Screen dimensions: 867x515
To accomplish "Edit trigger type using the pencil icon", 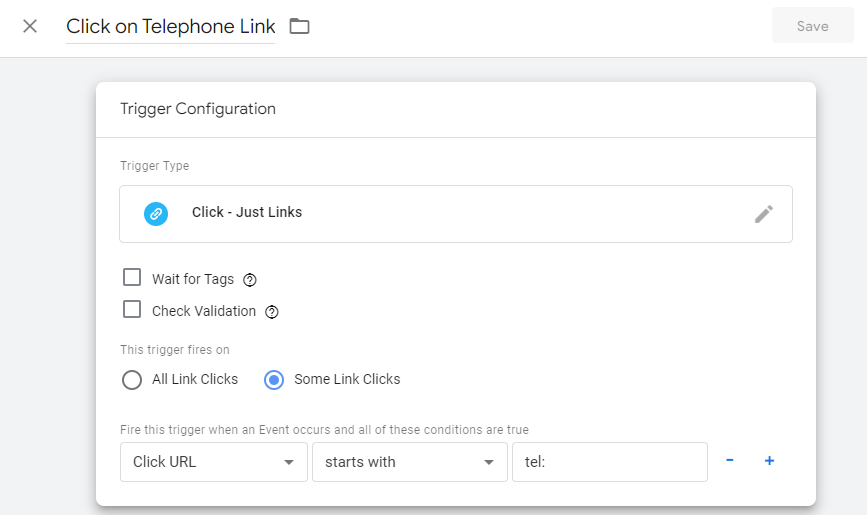I will (x=764, y=214).
